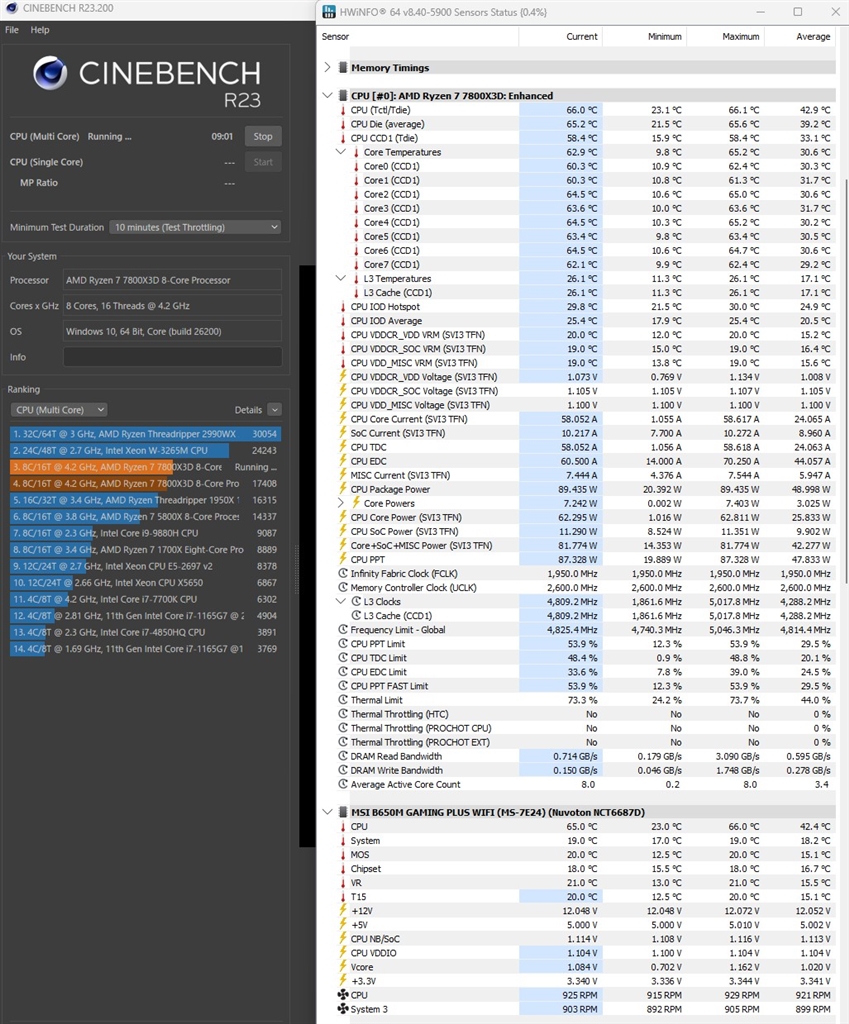This screenshot has height=1024, width=849.
Task: Click thermometer icon beside Core0 (CCD1)
Action: click(x=356, y=166)
